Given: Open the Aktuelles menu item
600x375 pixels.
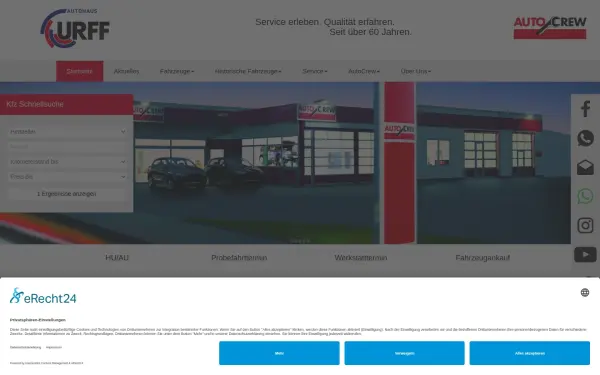Looking at the screenshot, I should click(126, 71).
